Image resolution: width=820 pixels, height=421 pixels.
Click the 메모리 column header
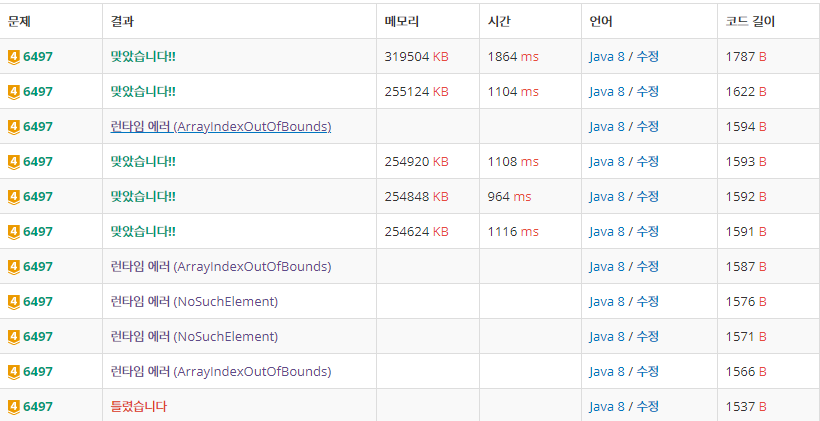(x=402, y=21)
